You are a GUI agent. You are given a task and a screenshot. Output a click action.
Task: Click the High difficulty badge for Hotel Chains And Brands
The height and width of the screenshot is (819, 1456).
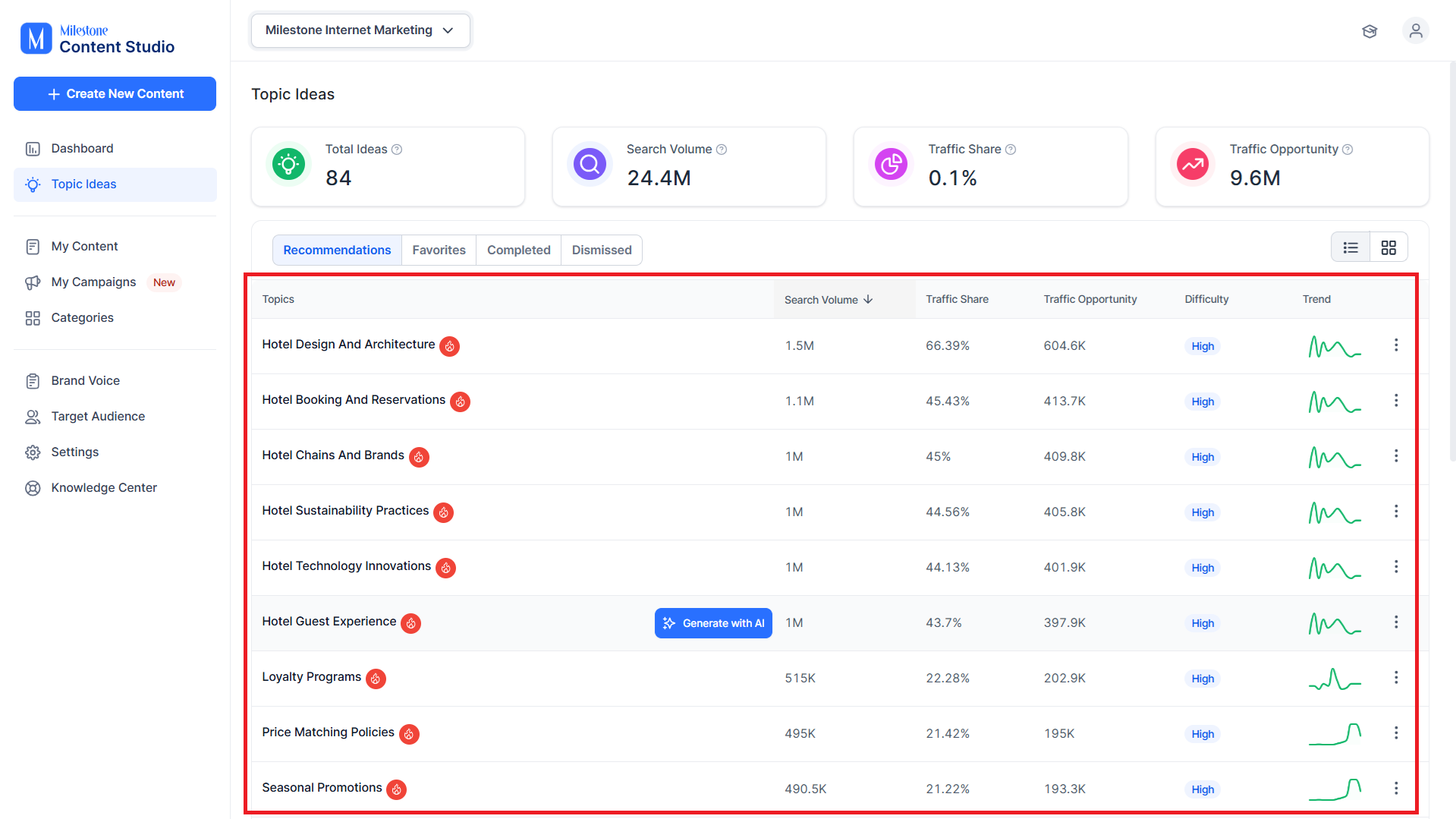(x=1203, y=457)
